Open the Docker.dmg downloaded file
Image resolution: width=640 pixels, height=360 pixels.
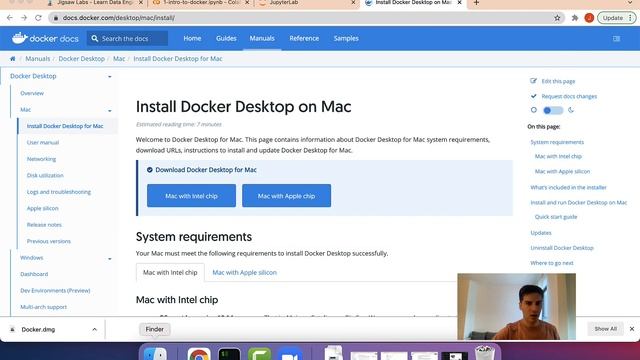38,329
